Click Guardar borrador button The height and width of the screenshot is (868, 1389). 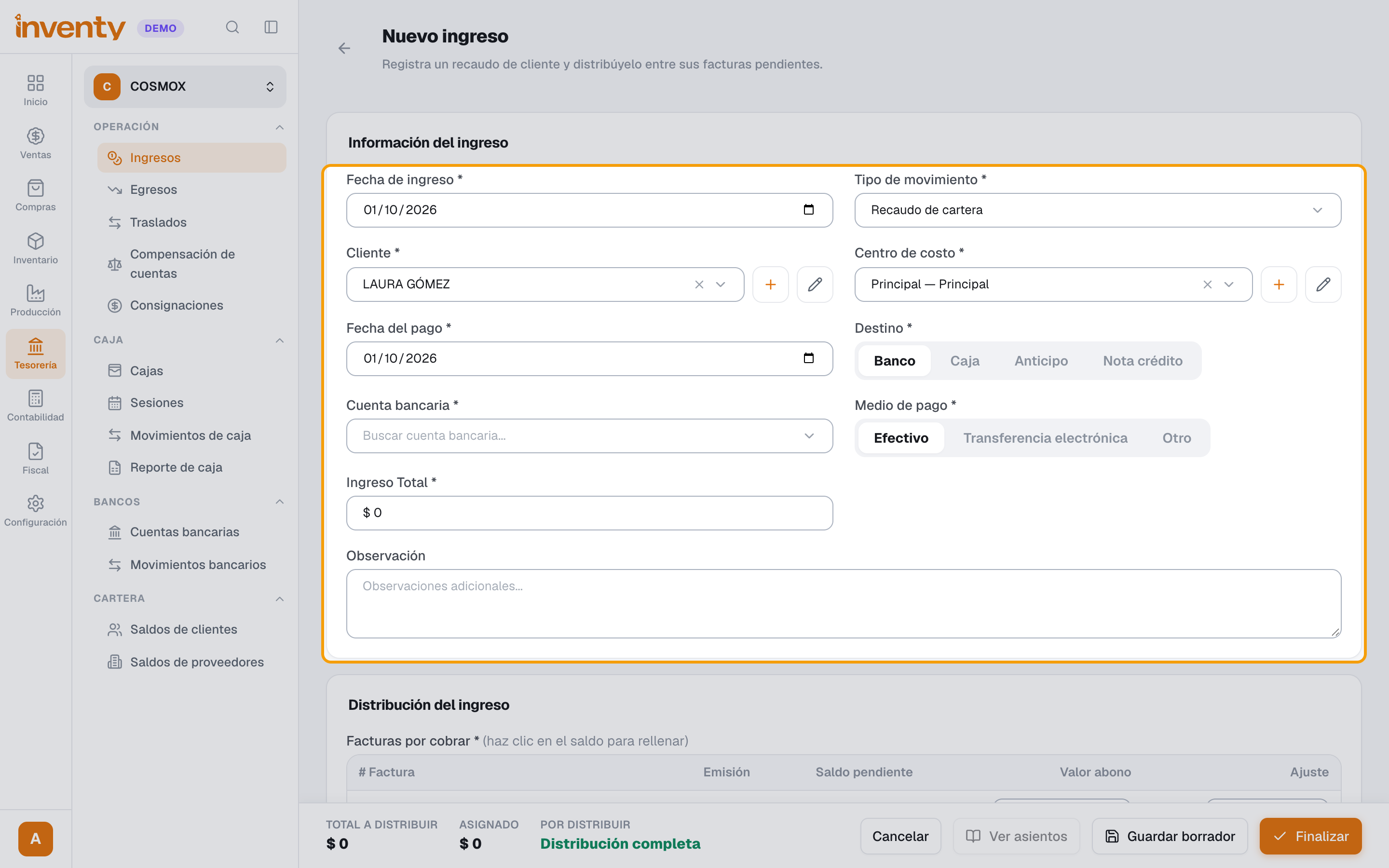coord(1170,837)
